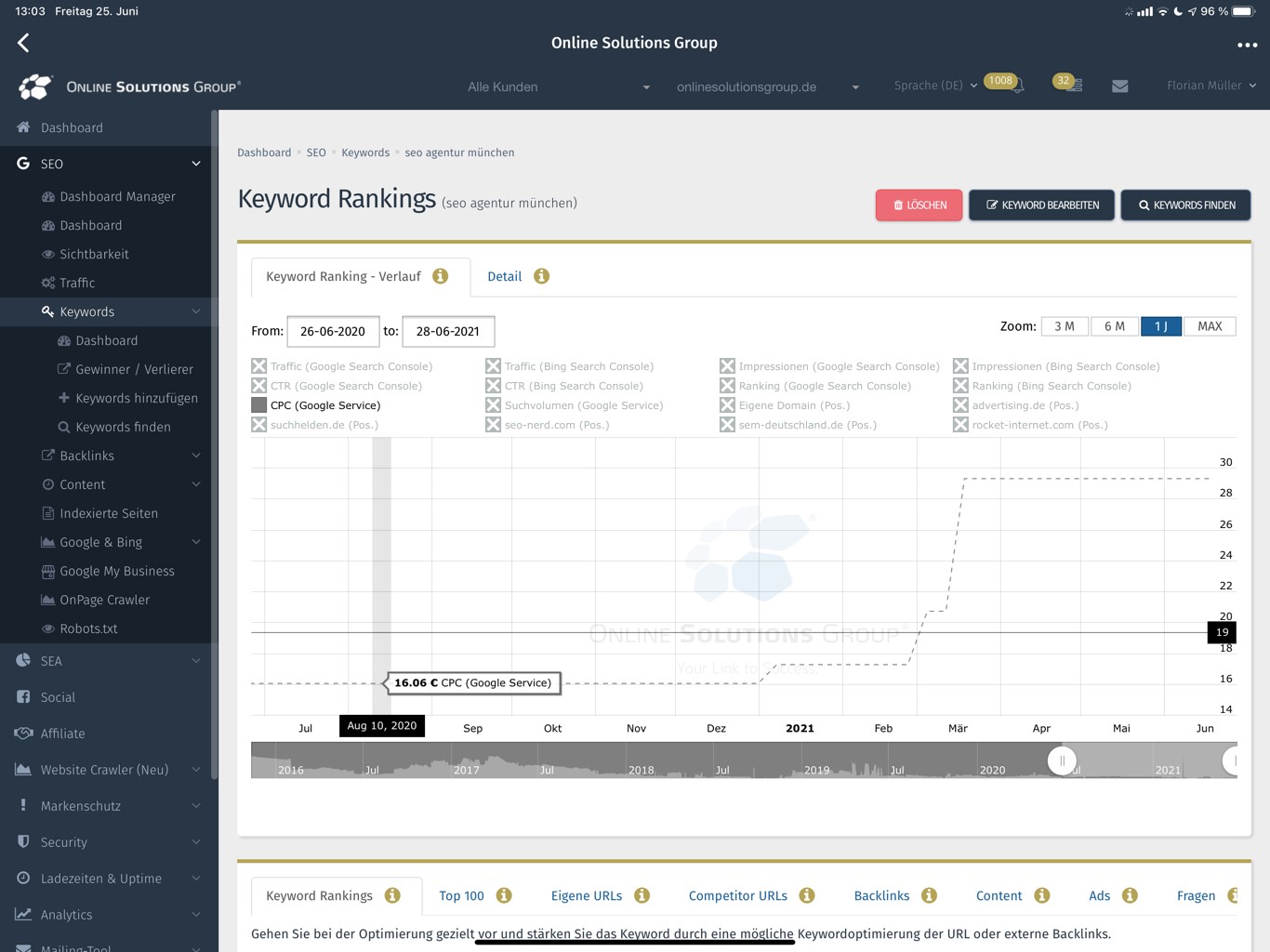
Task: Click the right range handle on timeline navigator
Action: point(1231,760)
